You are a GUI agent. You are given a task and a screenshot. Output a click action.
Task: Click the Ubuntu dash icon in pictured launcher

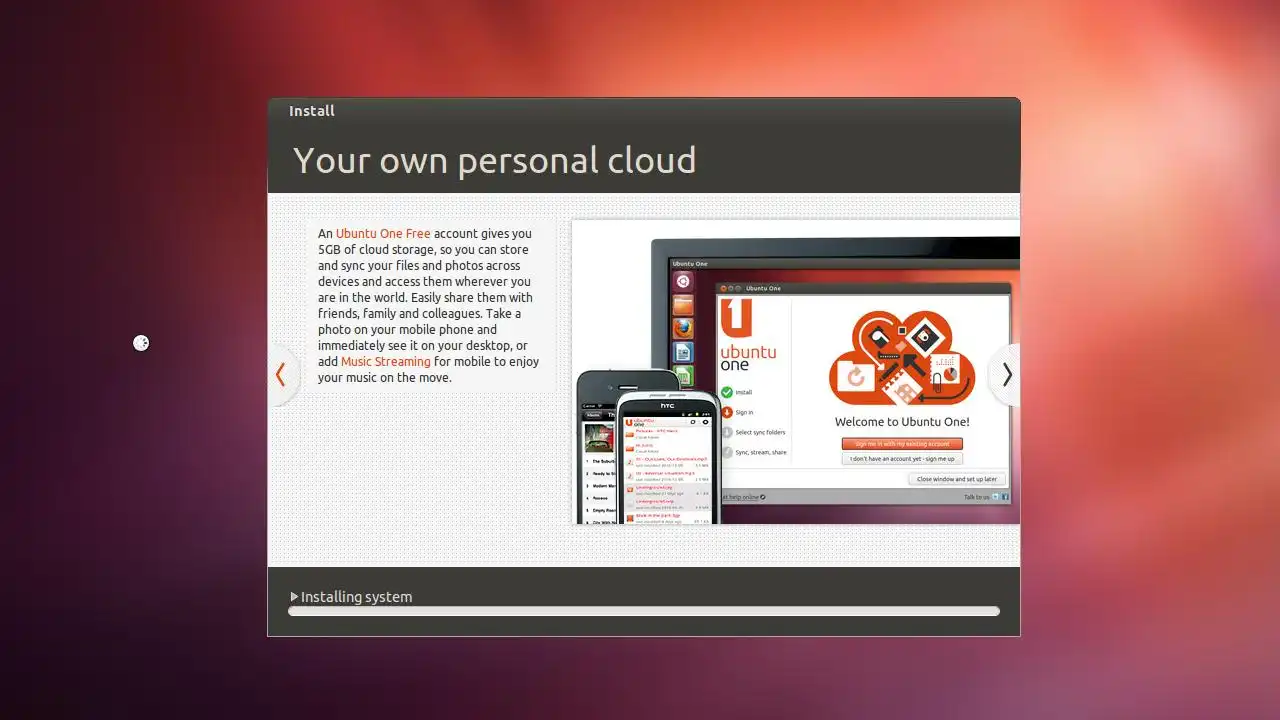[683, 281]
